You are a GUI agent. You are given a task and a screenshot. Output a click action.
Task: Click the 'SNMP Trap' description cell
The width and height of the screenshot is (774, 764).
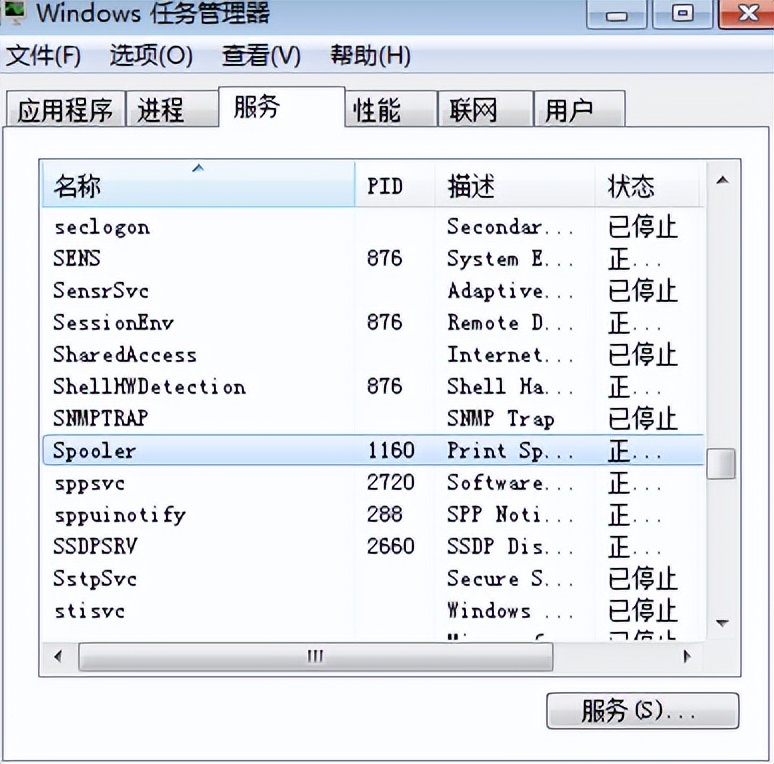point(501,419)
